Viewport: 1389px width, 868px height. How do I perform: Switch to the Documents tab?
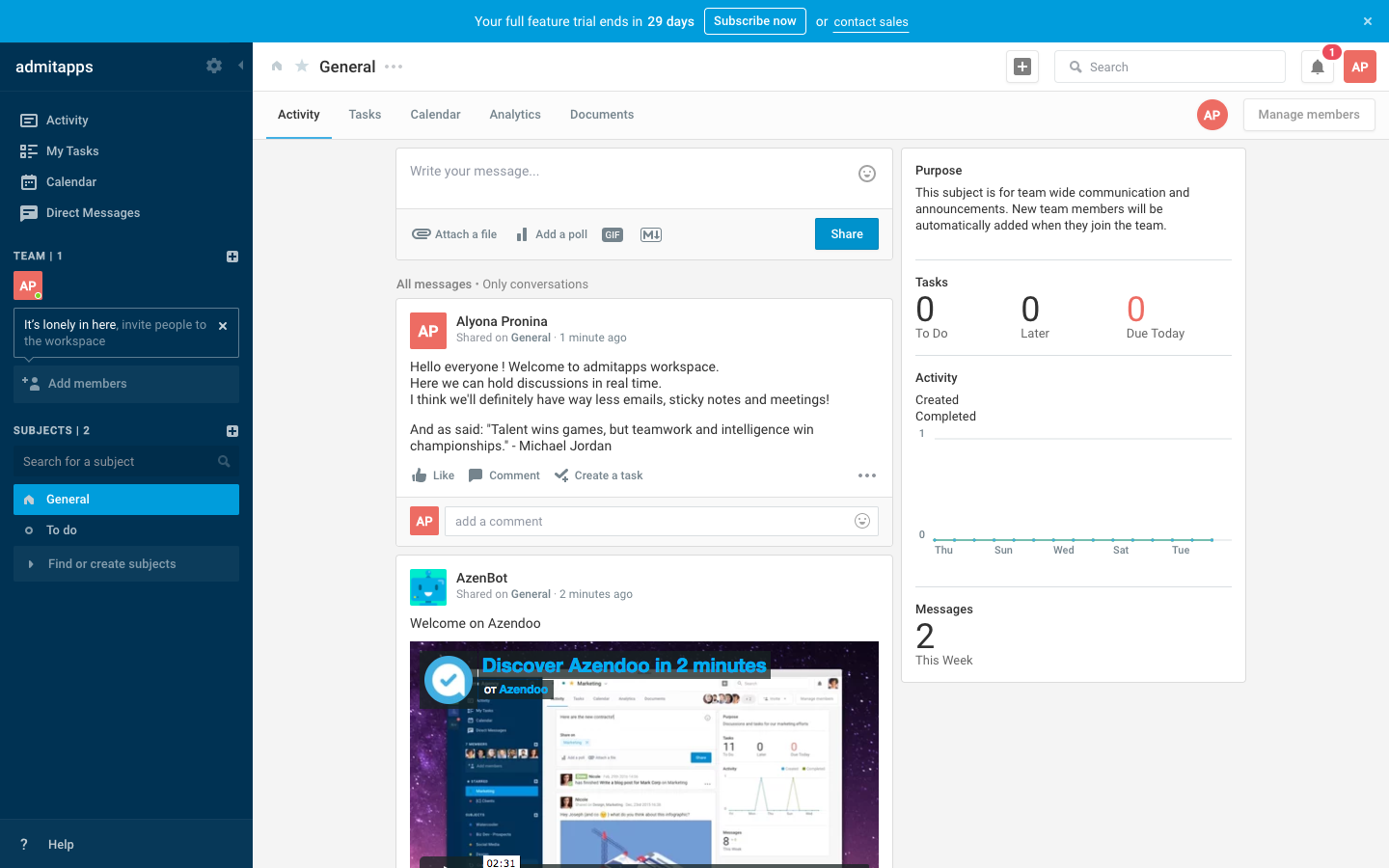point(602,115)
